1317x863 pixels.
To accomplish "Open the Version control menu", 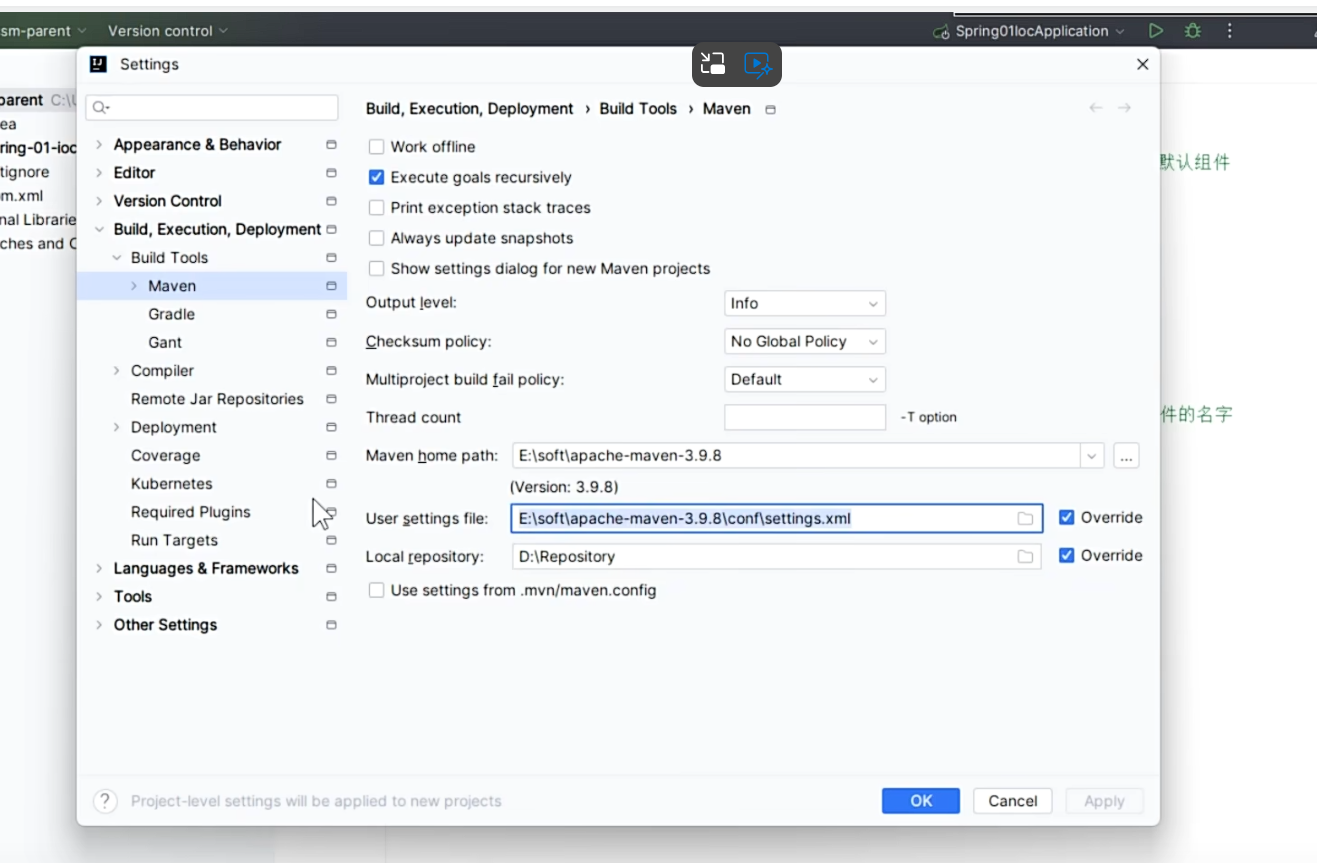I will [167, 31].
